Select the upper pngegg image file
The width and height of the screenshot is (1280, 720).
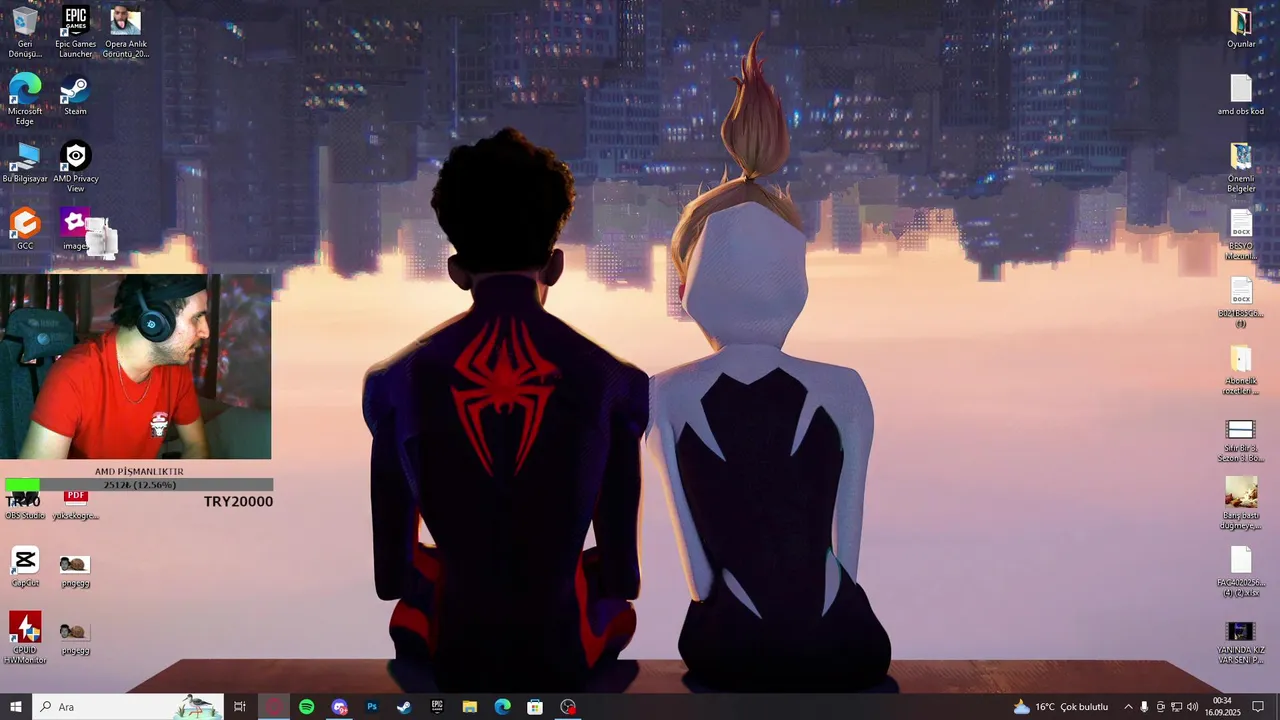tap(75, 570)
